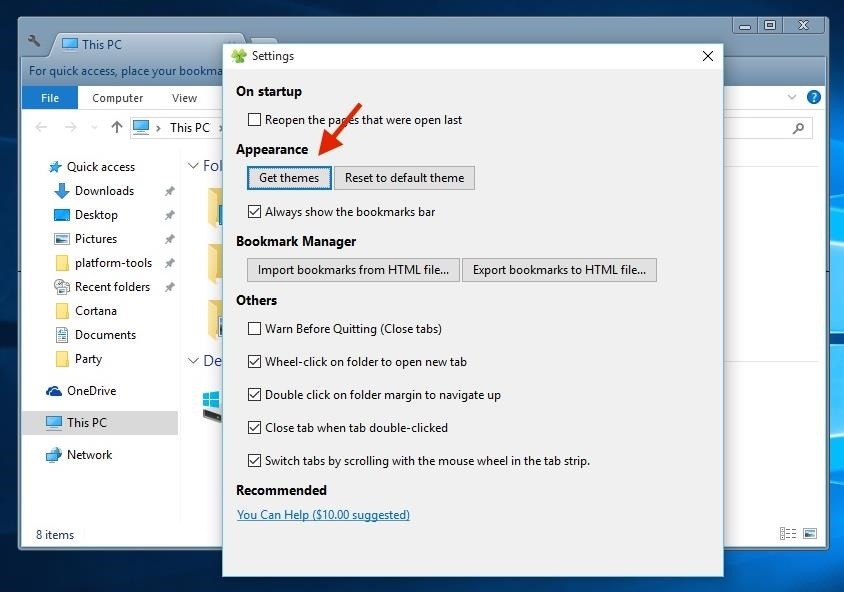Toggle Double click on folder margin option
Image resolution: width=844 pixels, height=592 pixels.
tap(254, 394)
